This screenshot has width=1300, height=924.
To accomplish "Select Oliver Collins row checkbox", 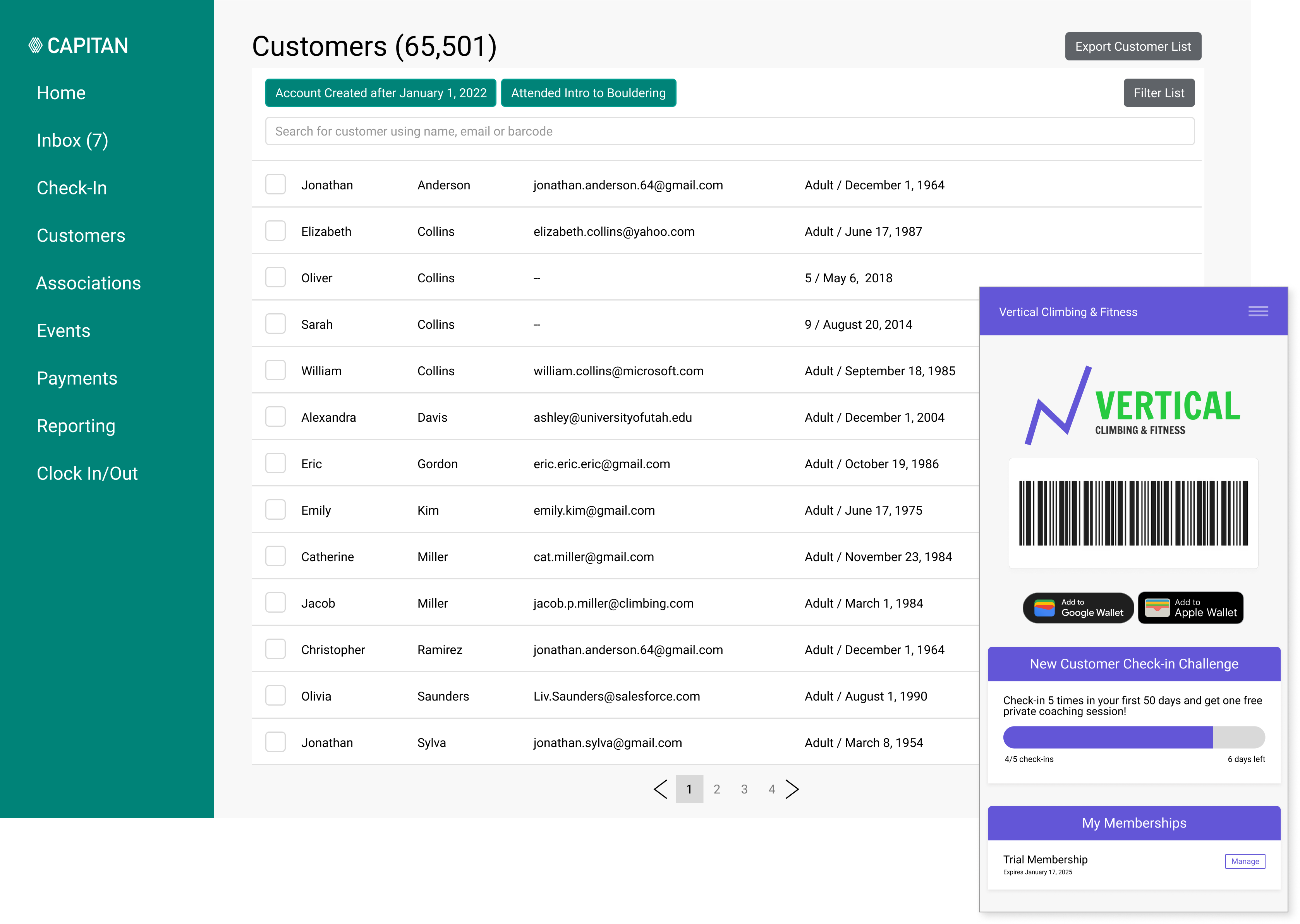I will (x=275, y=278).
